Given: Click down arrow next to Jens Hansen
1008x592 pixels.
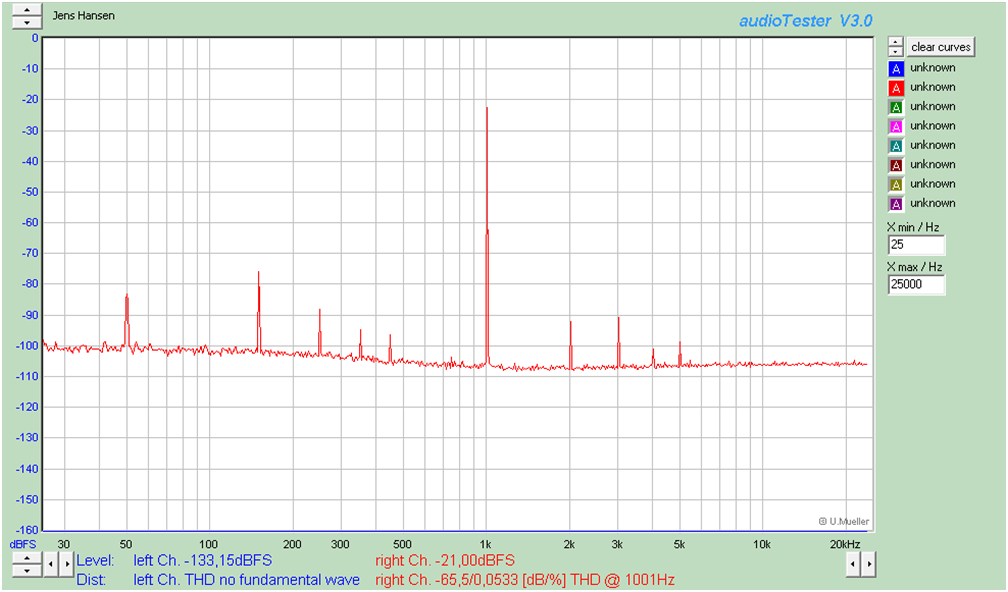Looking at the screenshot, I should click(x=27, y=22).
